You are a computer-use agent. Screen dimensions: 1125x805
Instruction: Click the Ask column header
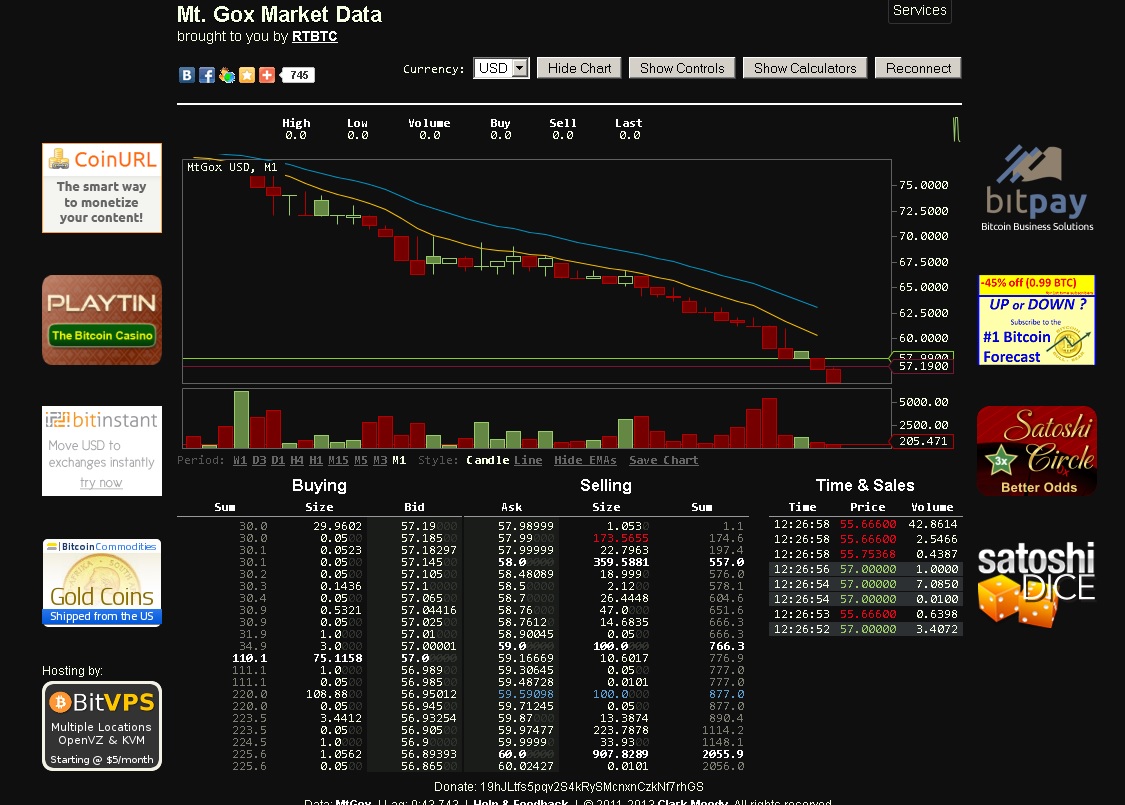(512, 507)
